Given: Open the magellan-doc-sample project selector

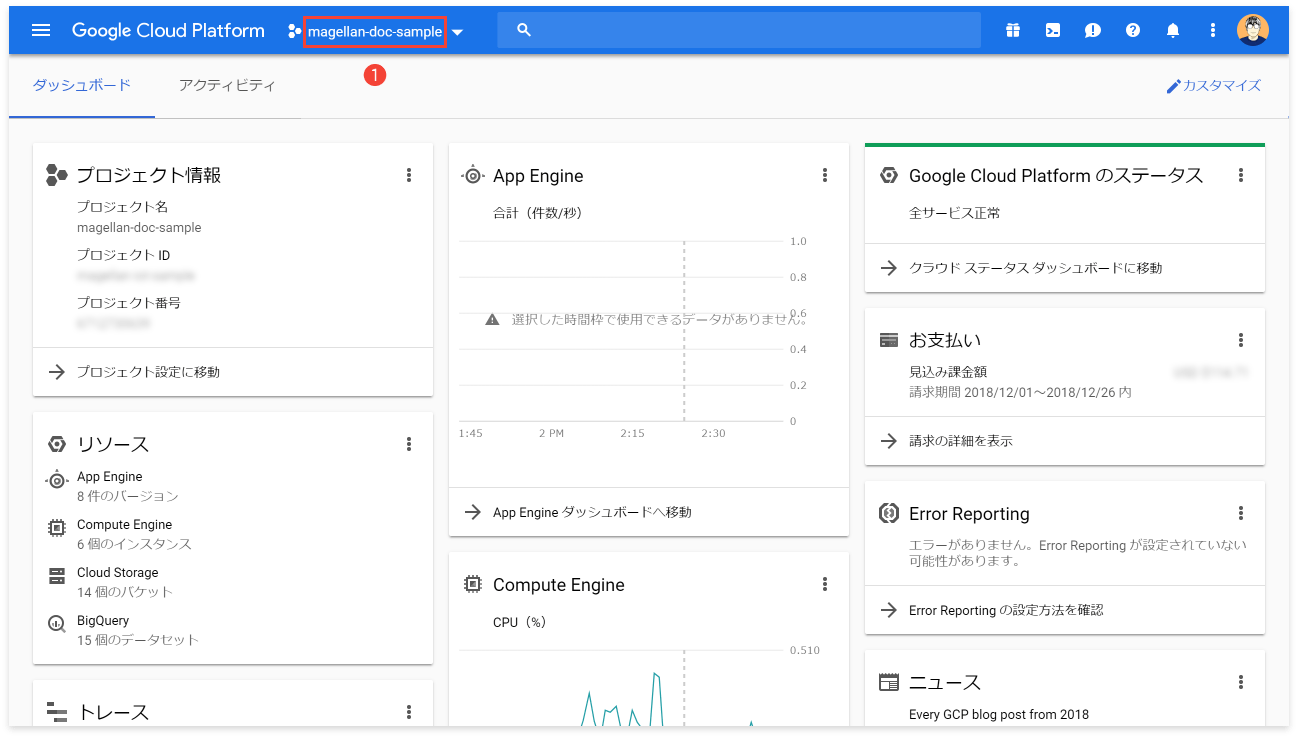Looking at the screenshot, I should coord(375,31).
